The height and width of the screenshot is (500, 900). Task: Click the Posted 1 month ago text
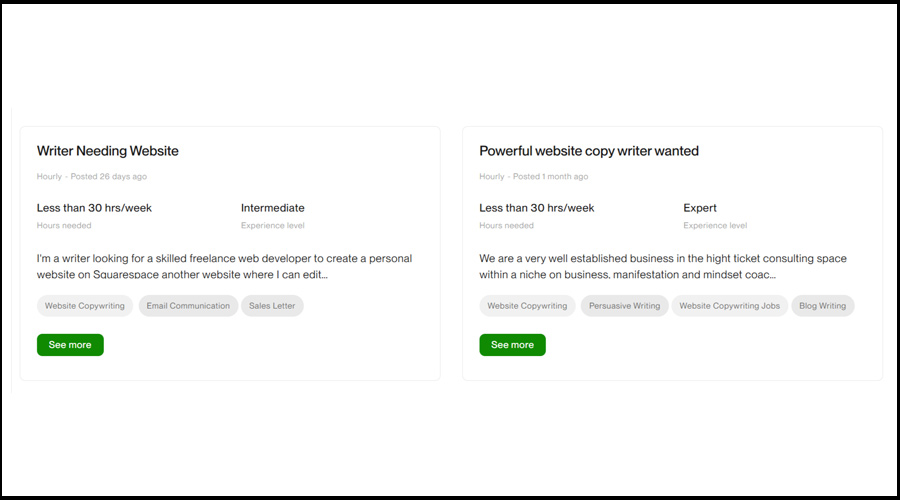click(x=551, y=177)
